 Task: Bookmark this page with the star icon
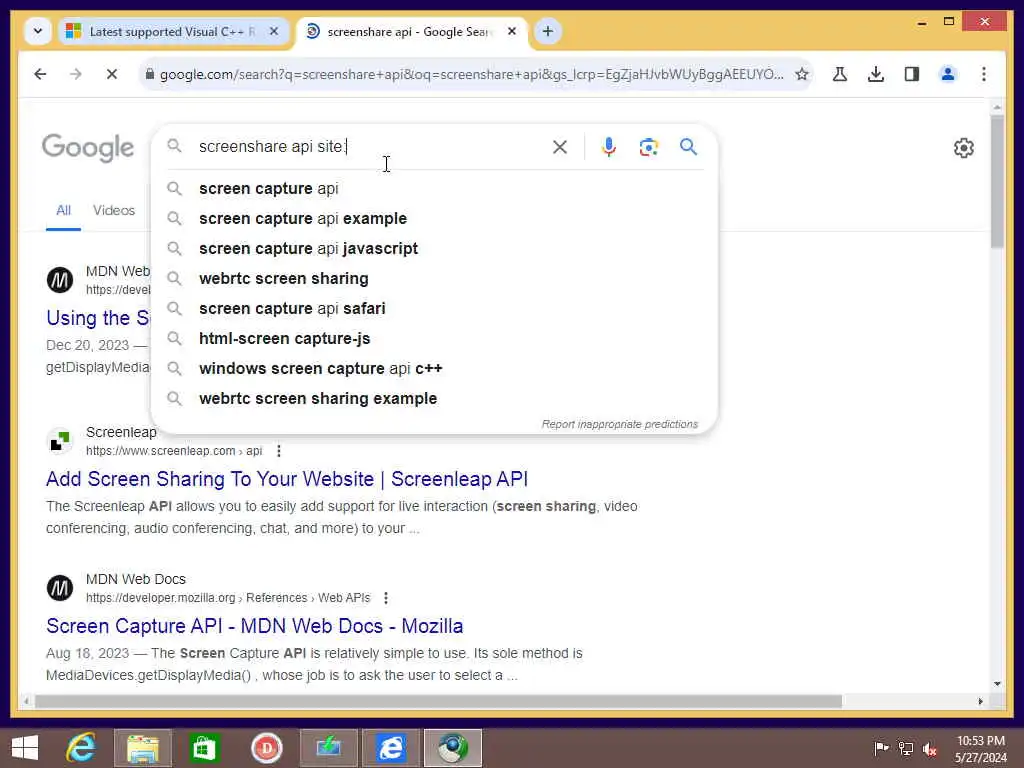click(802, 74)
